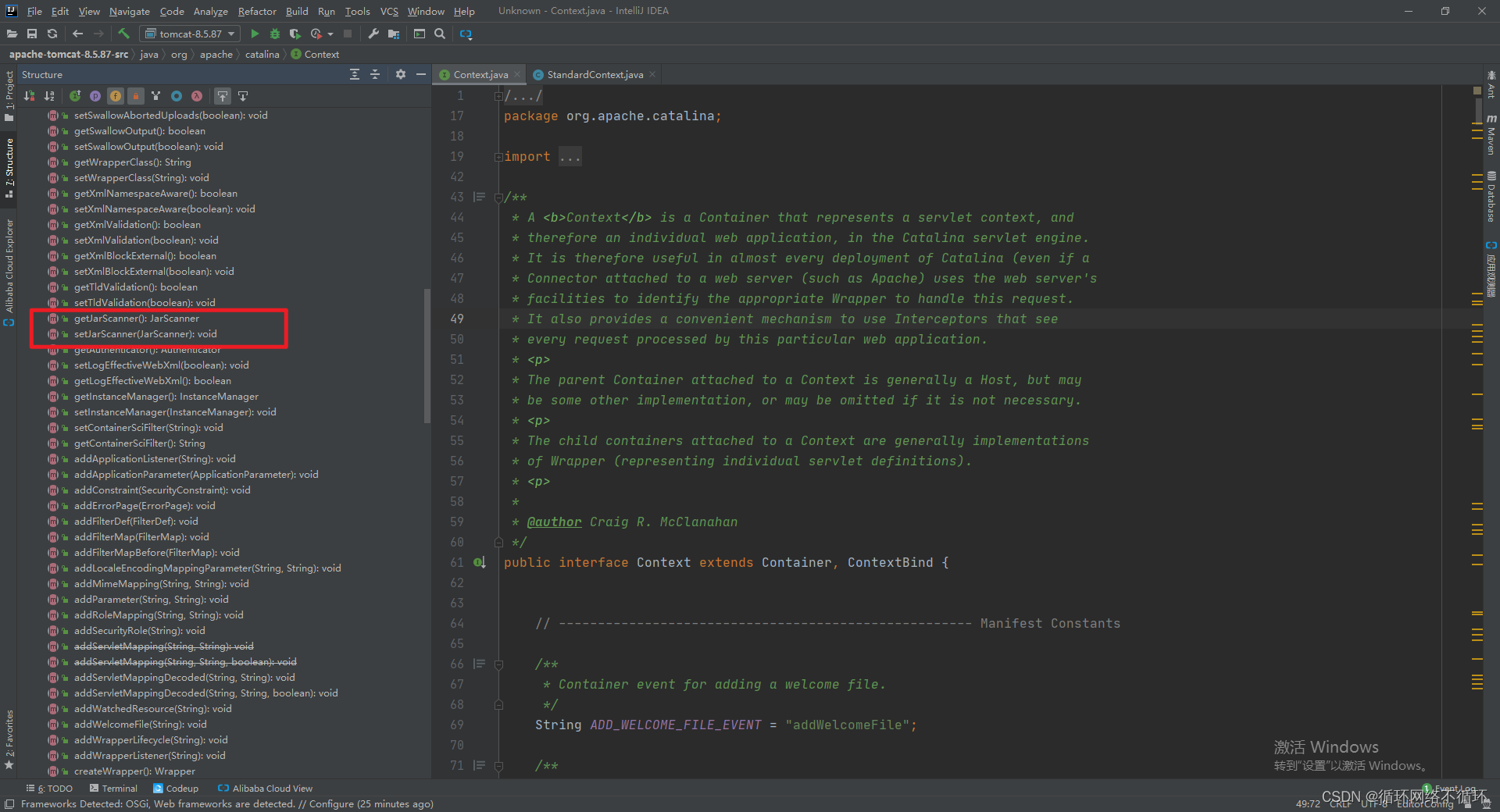Select the Run with Coverage icon
Image resolution: width=1500 pixels, height=812 pixels.
[295, 34]
